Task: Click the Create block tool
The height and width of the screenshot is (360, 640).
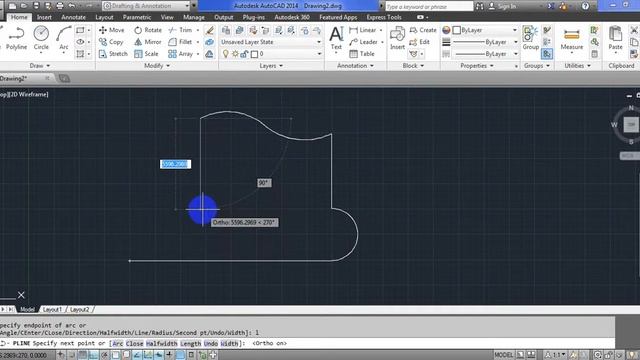Action: pos(423,30)
